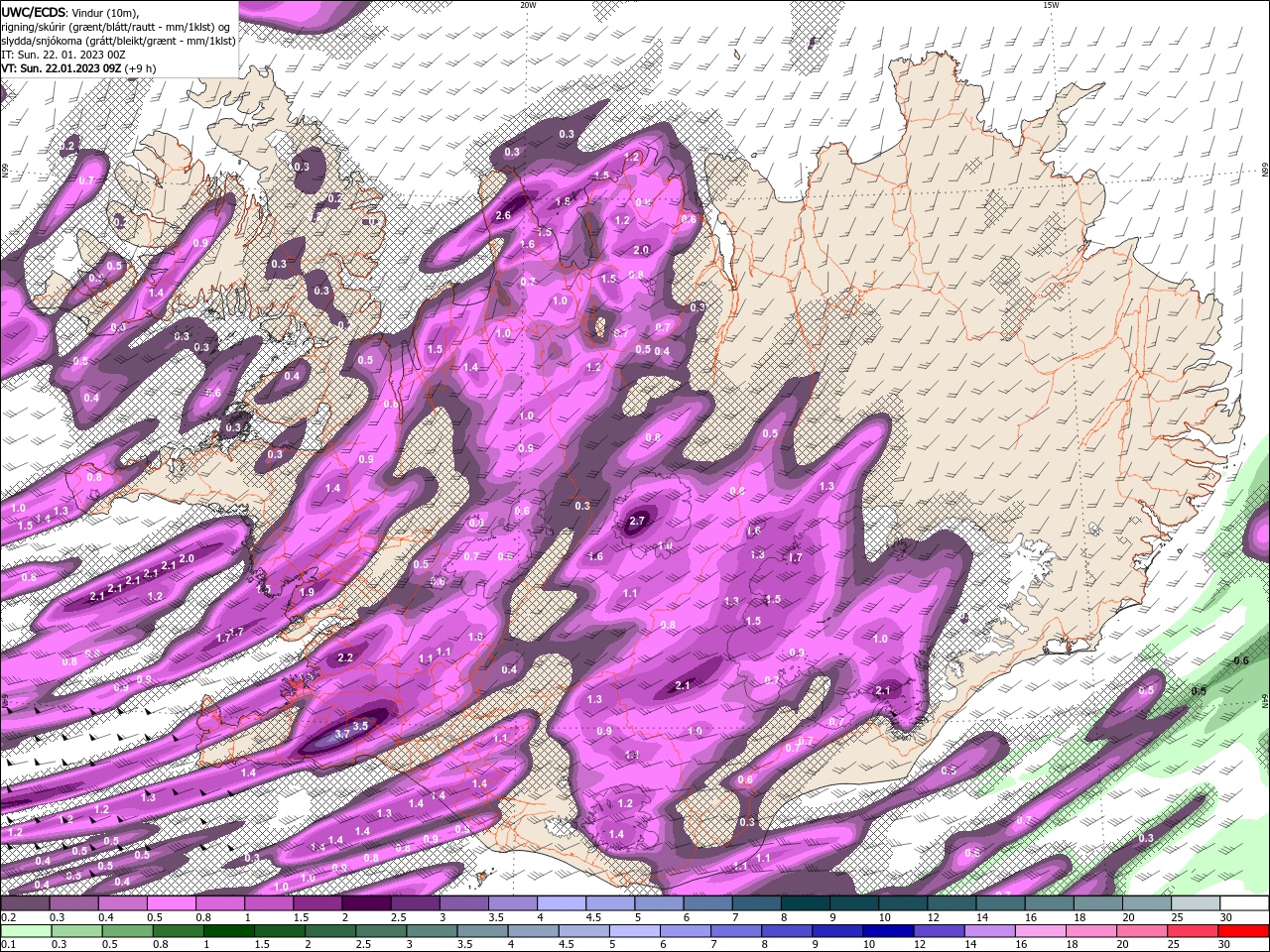1270x952 pixels.
Task: Click the IT initial time line
Action: click(62, 55)
